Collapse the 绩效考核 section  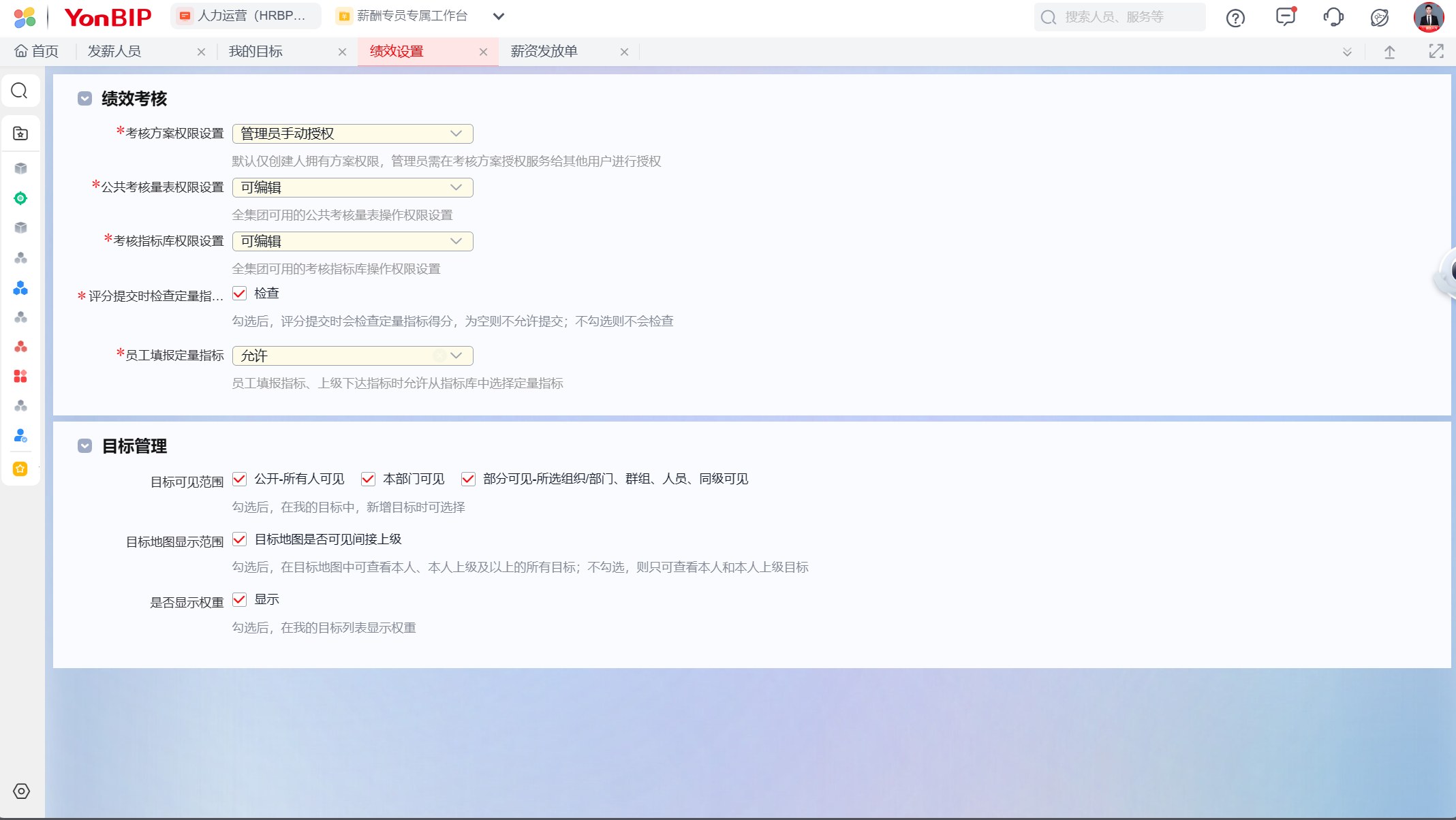point(84,99)
